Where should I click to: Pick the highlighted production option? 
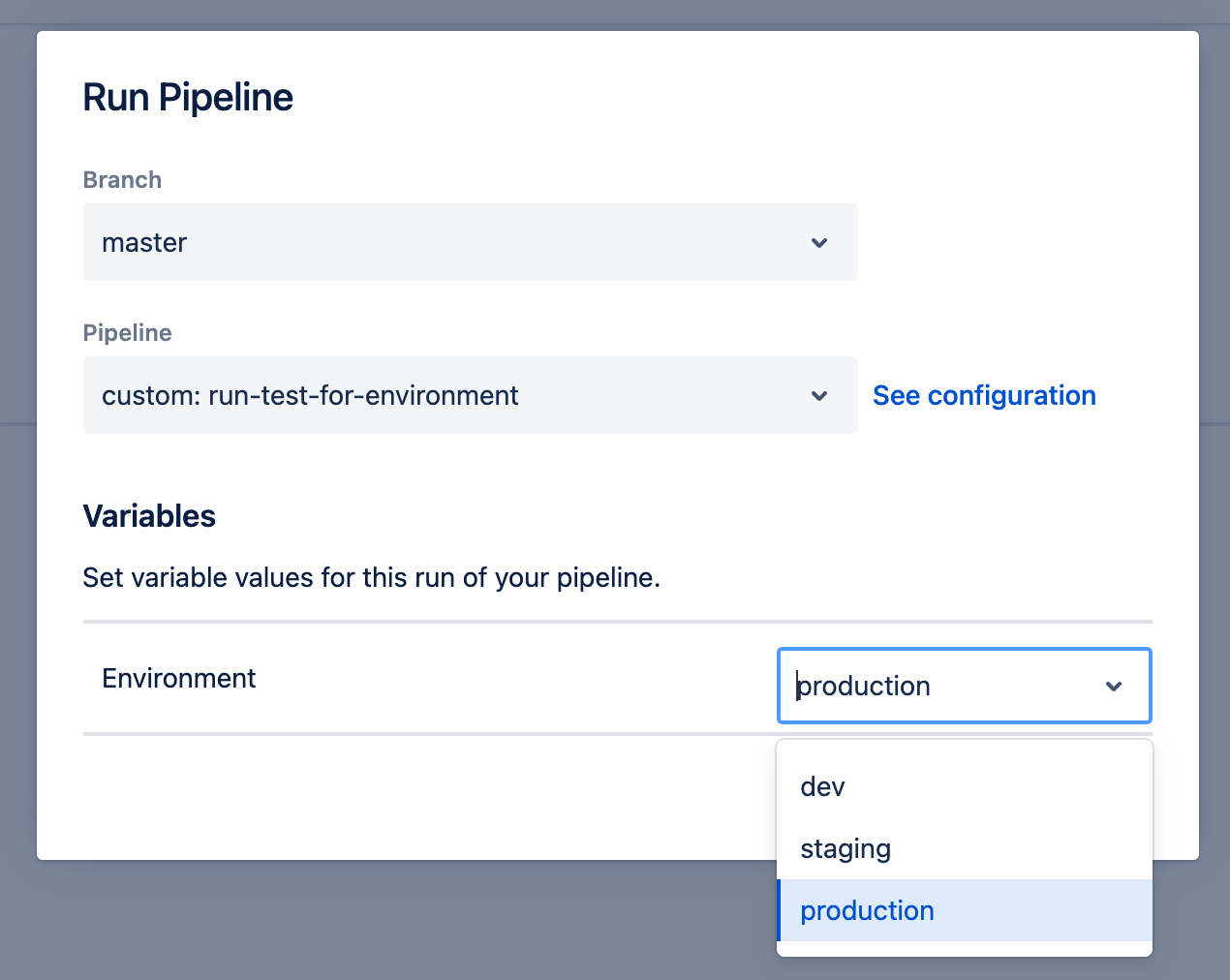[867, 910]
